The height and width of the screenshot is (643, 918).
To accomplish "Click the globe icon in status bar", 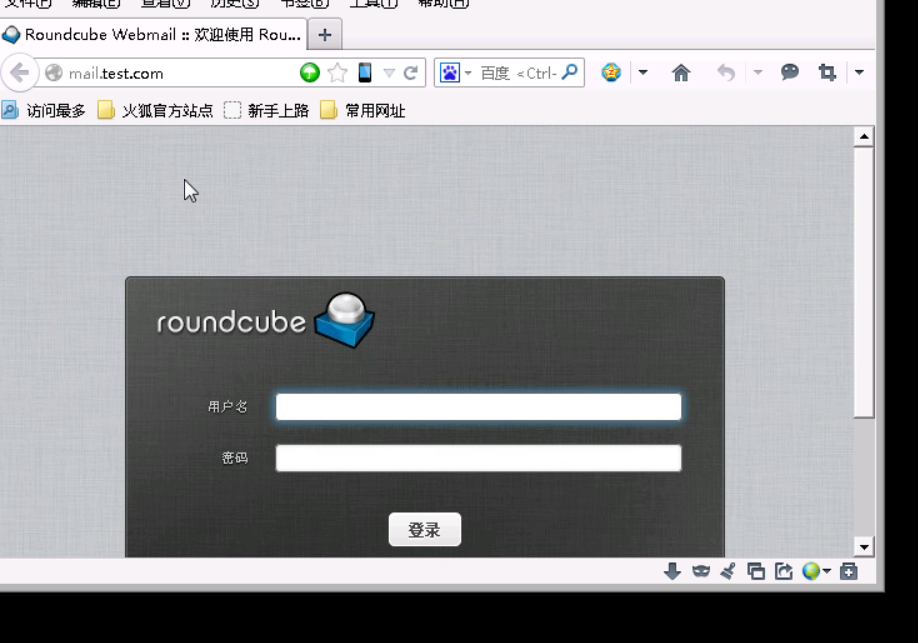I will [x=811, y=571].
